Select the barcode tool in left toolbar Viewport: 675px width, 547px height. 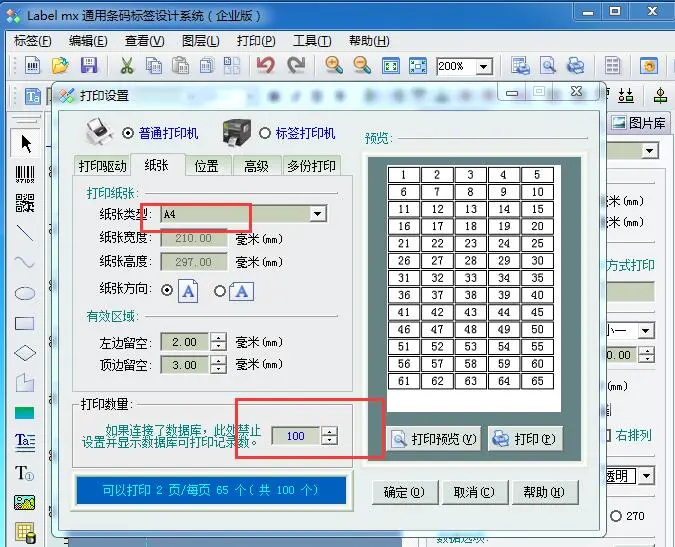coord(25,173)
